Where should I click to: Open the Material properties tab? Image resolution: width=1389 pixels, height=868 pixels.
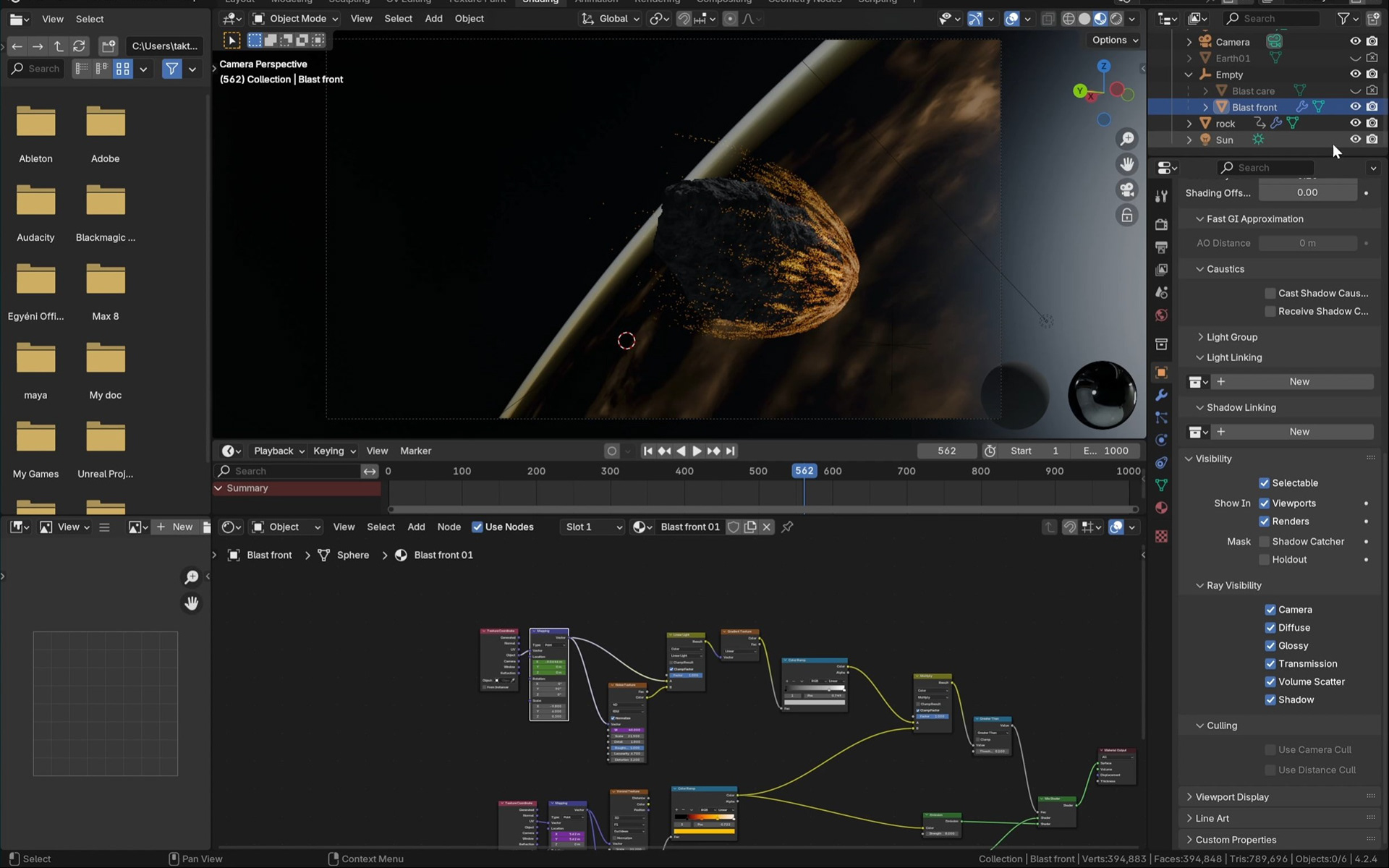tap(1161, 507)
